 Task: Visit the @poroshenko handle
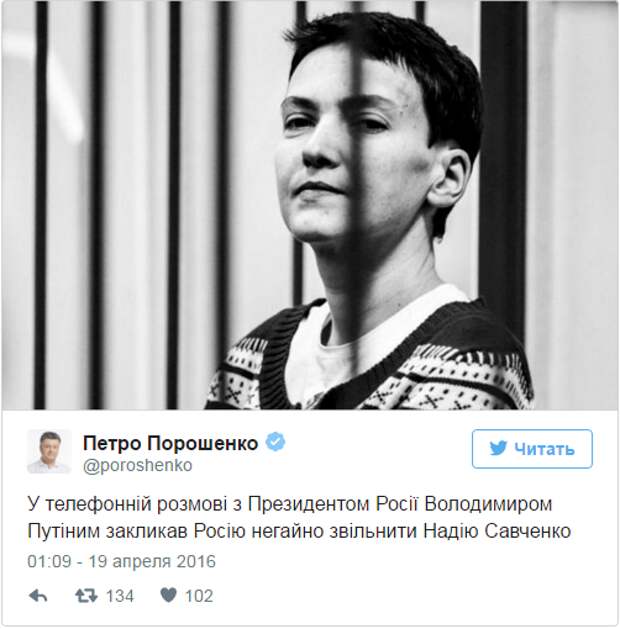(138, 465)
